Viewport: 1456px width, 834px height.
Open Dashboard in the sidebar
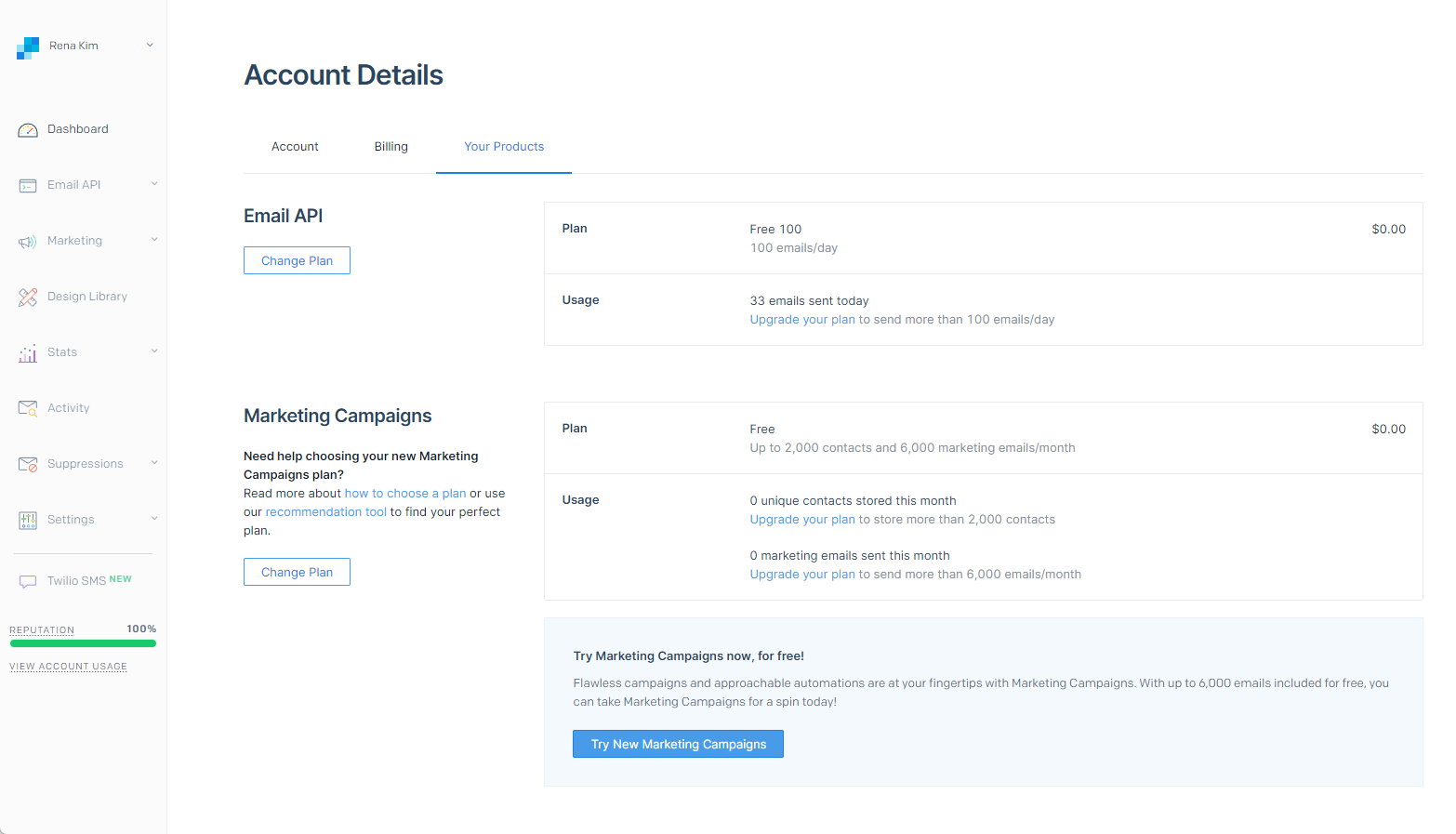(78, 129)
